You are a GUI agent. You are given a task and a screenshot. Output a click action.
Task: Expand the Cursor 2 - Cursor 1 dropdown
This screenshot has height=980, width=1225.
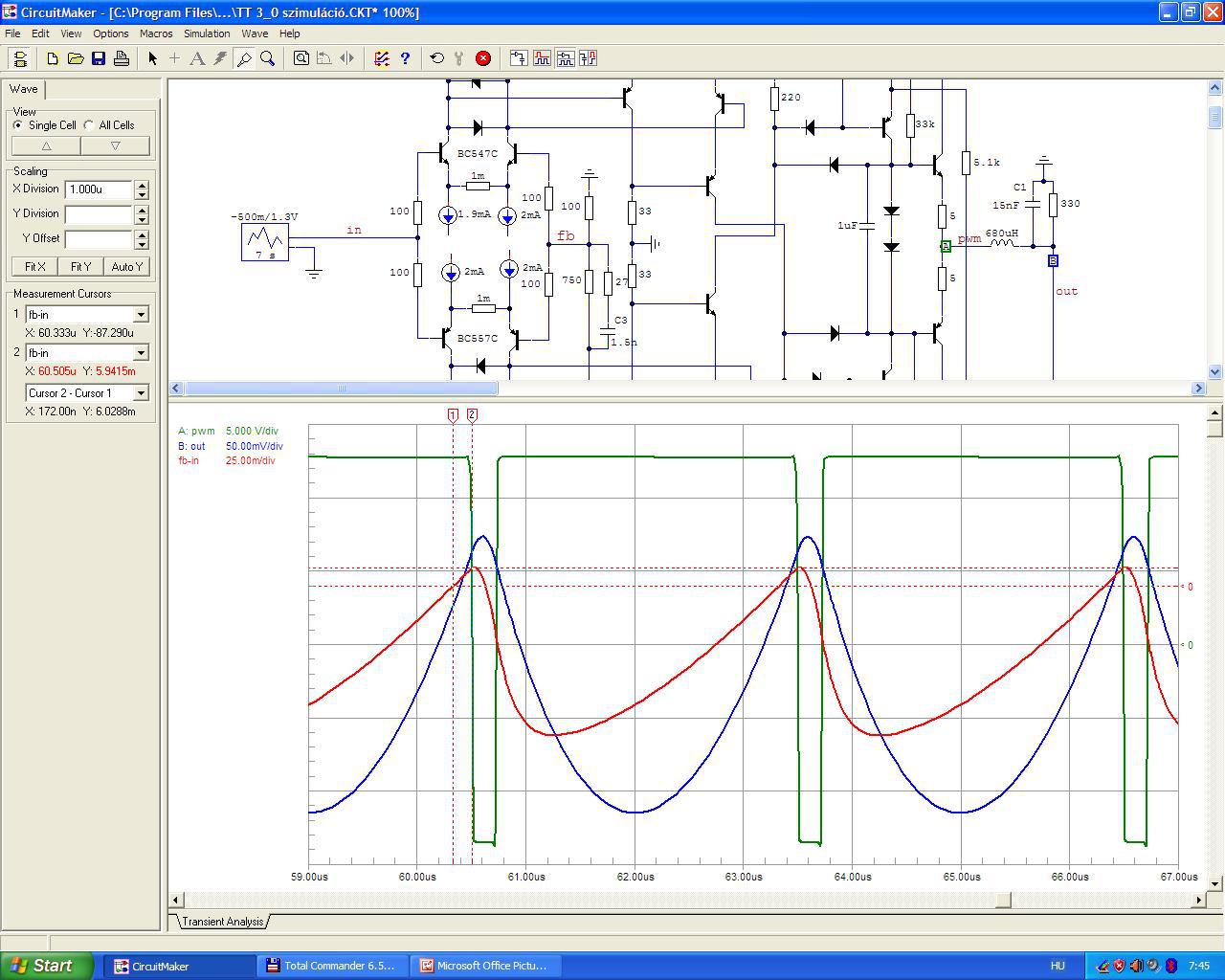coord(141,393)
